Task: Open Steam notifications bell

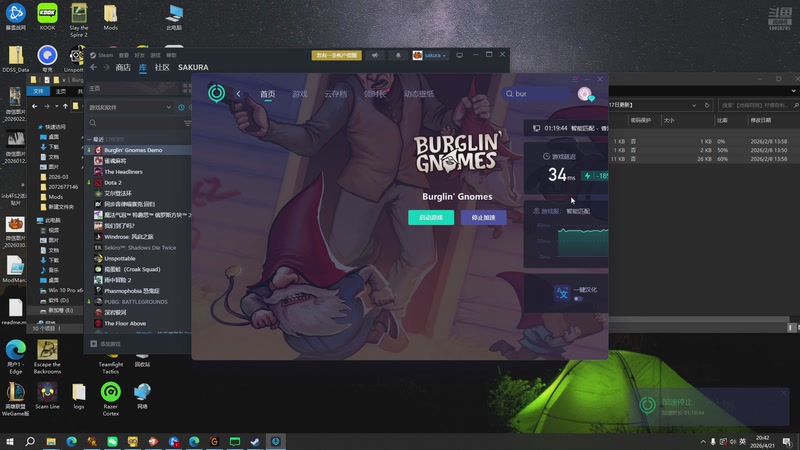Action: (398, 55)
